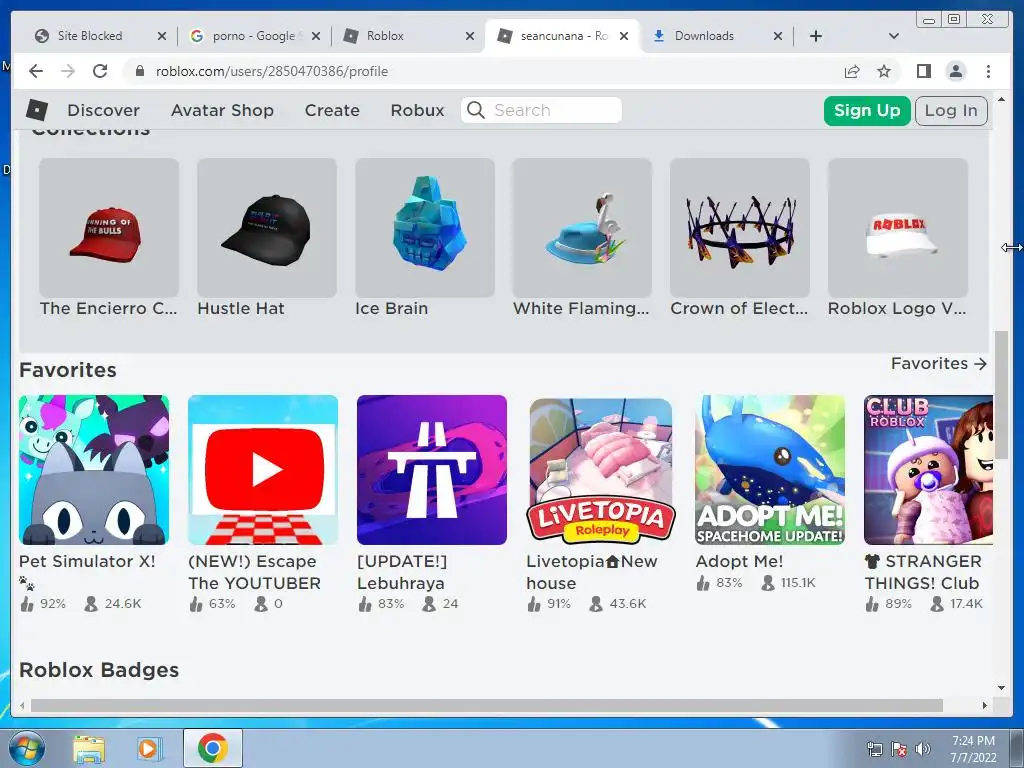Reload the page with refresh icon
This screenshot has width=1024, height=768.
(100, 71)
